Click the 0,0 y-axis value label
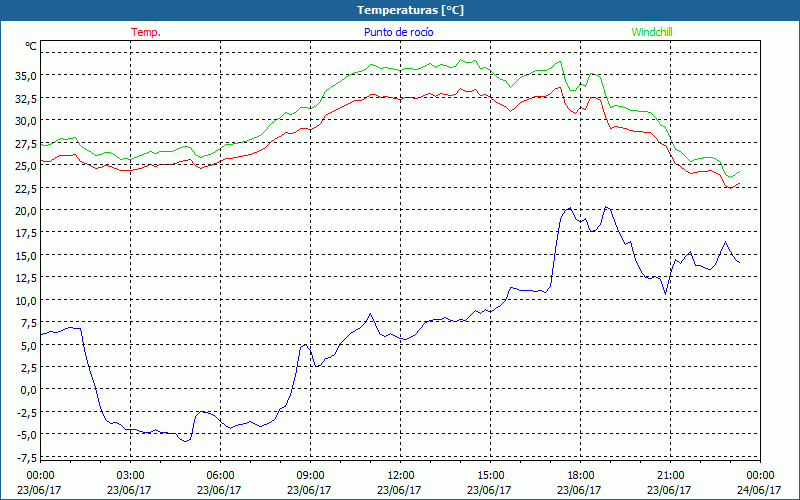This screenshot has width=800, height=500. pyautogui.click(x=28, y=391)
